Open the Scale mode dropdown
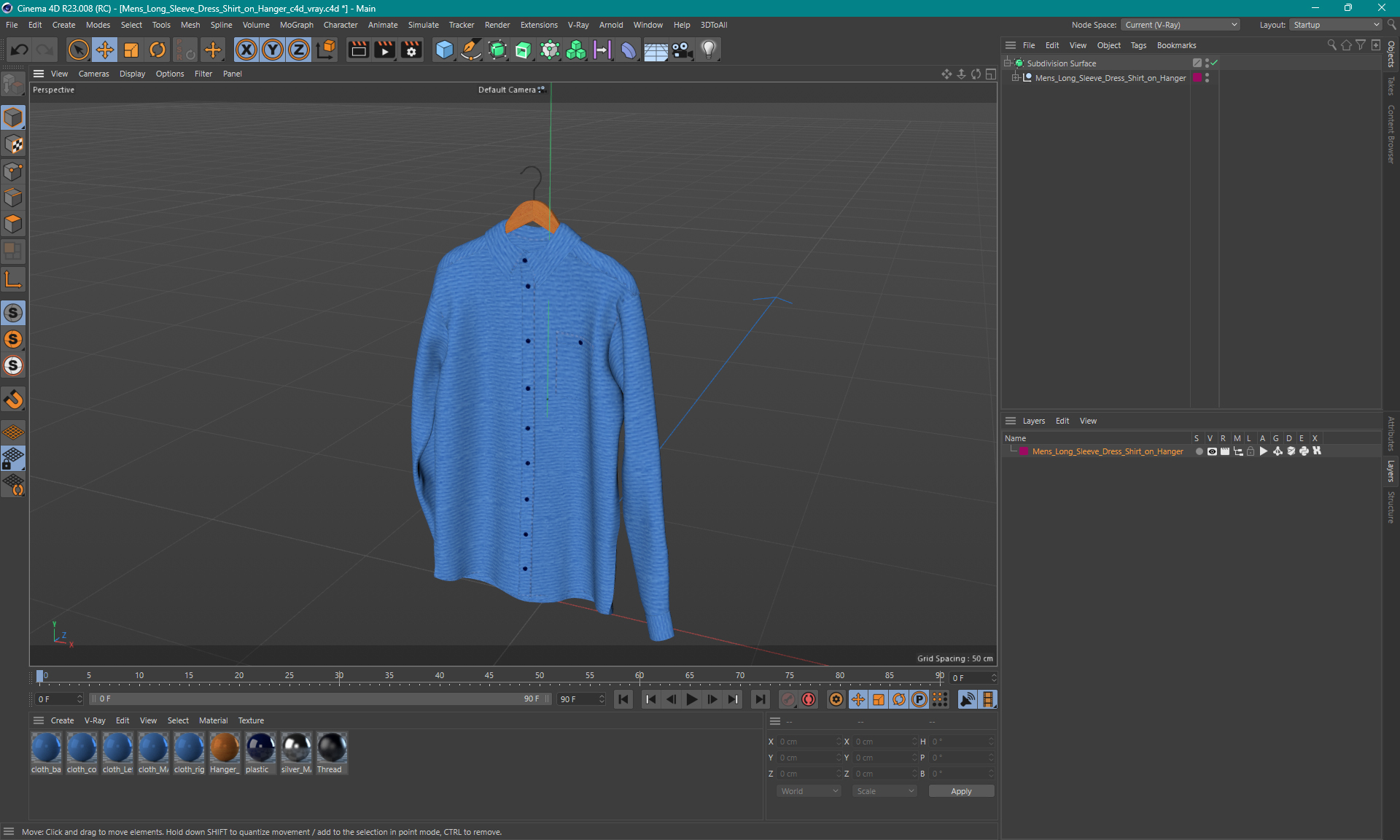The width and height of the screenshot is (1400, 840). click(884, 791)
